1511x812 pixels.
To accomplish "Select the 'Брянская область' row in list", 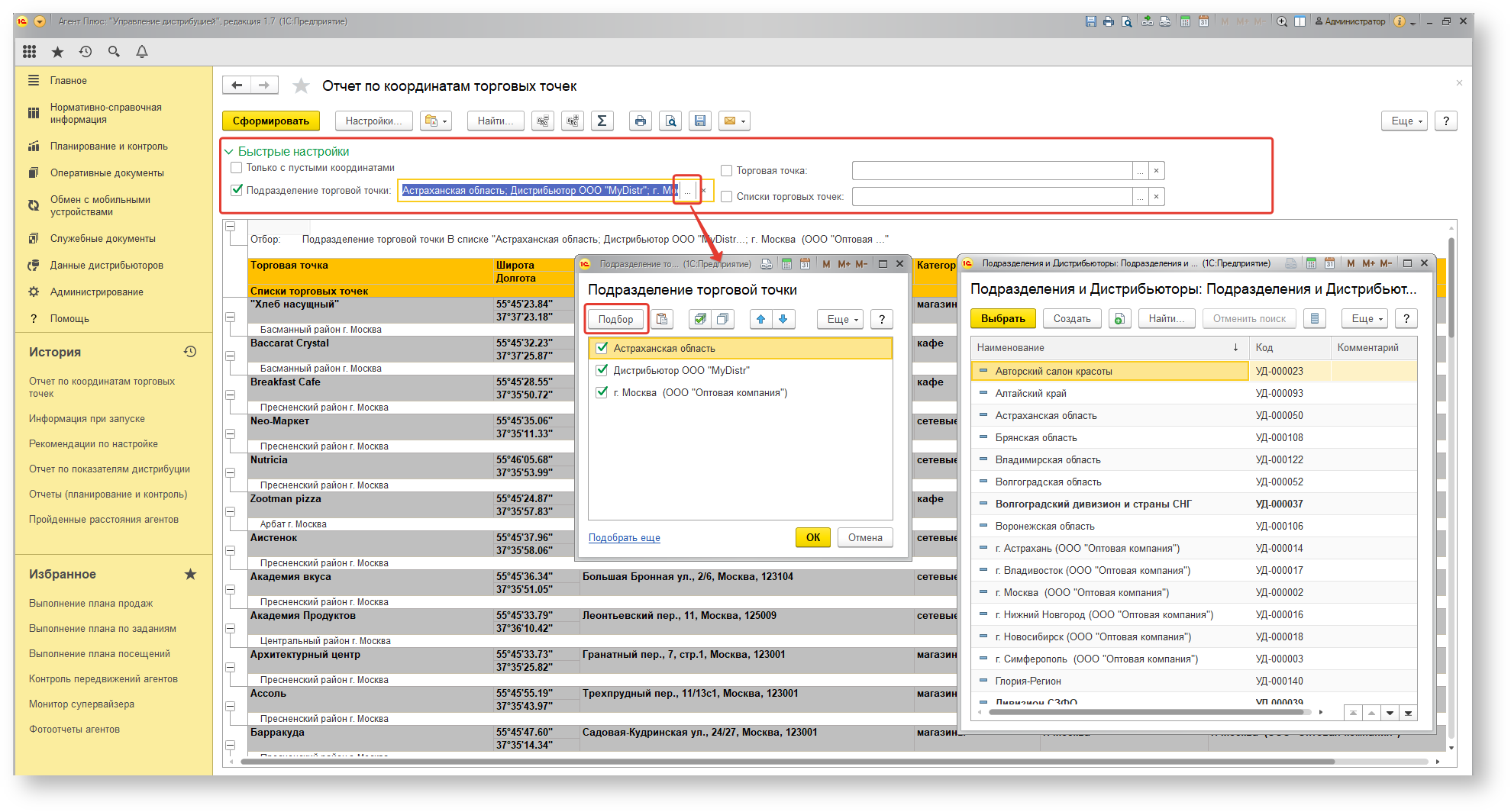I will (1194, 437).
